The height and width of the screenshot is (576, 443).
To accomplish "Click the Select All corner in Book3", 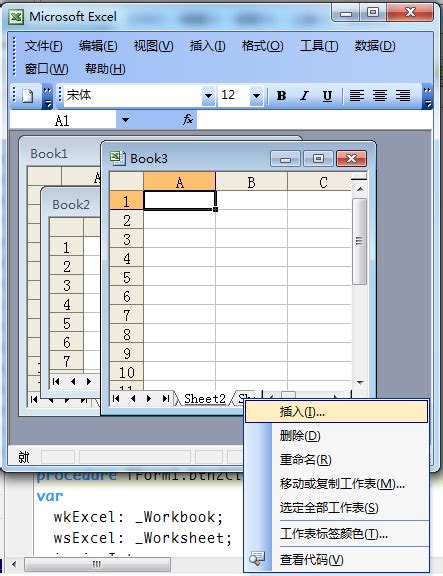I will pos(126,181).
